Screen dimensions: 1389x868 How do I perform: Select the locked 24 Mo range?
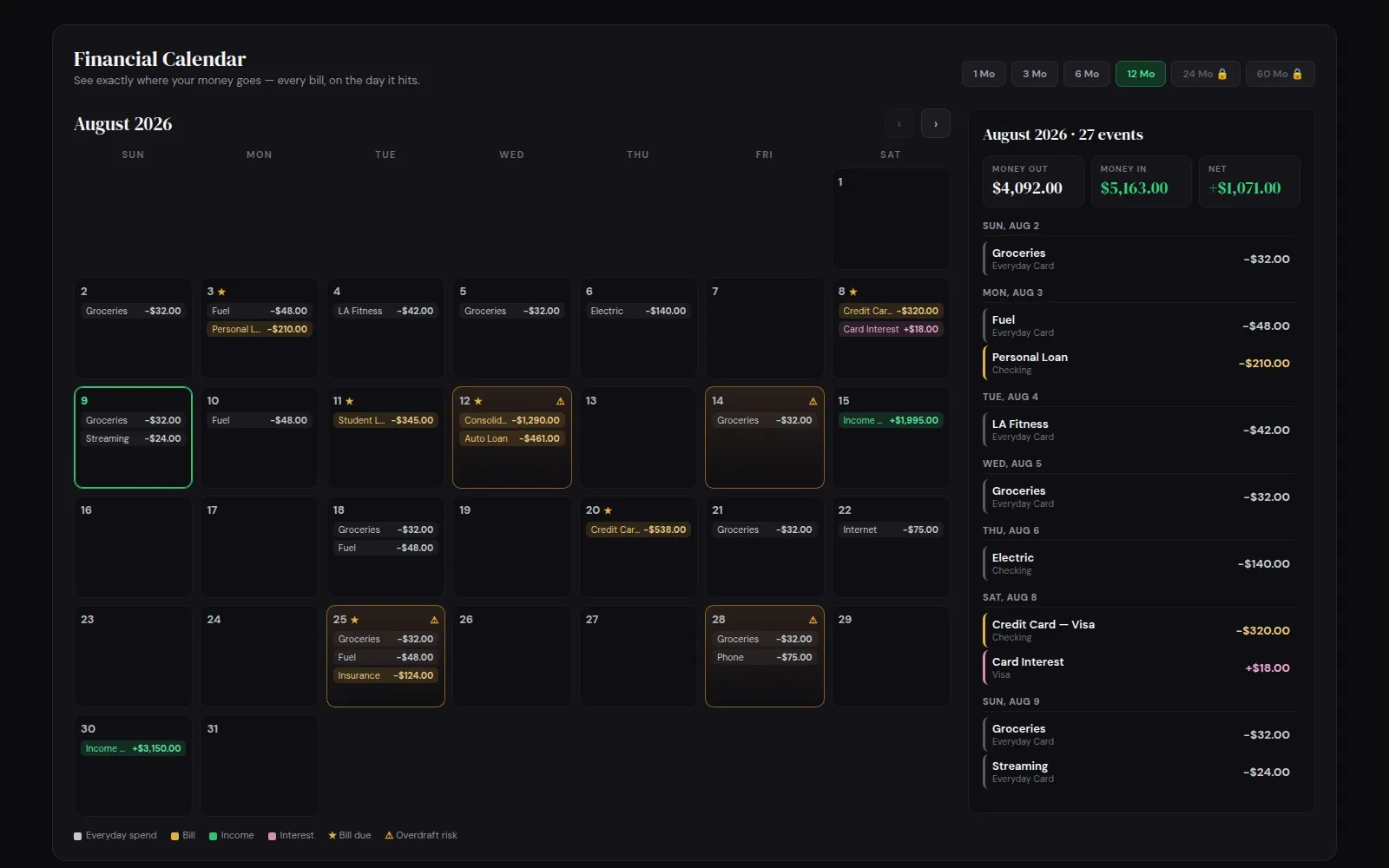(1205, 74)
